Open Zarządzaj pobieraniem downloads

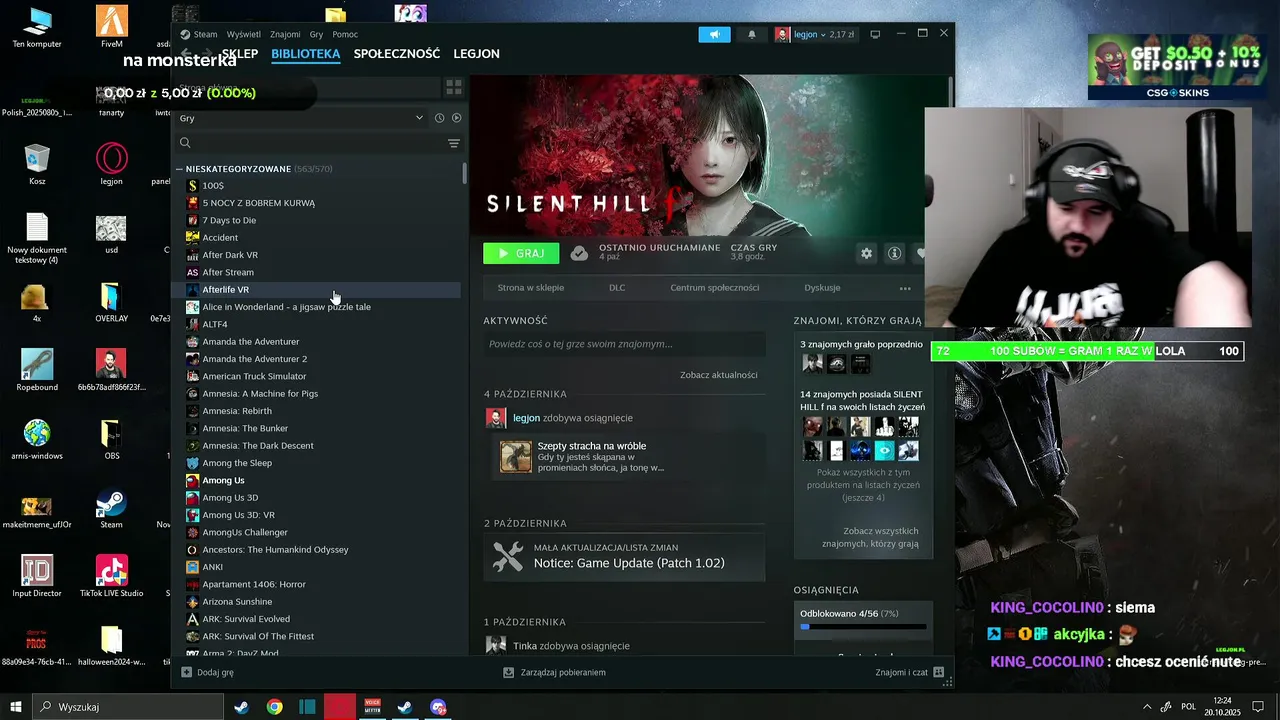554,673
